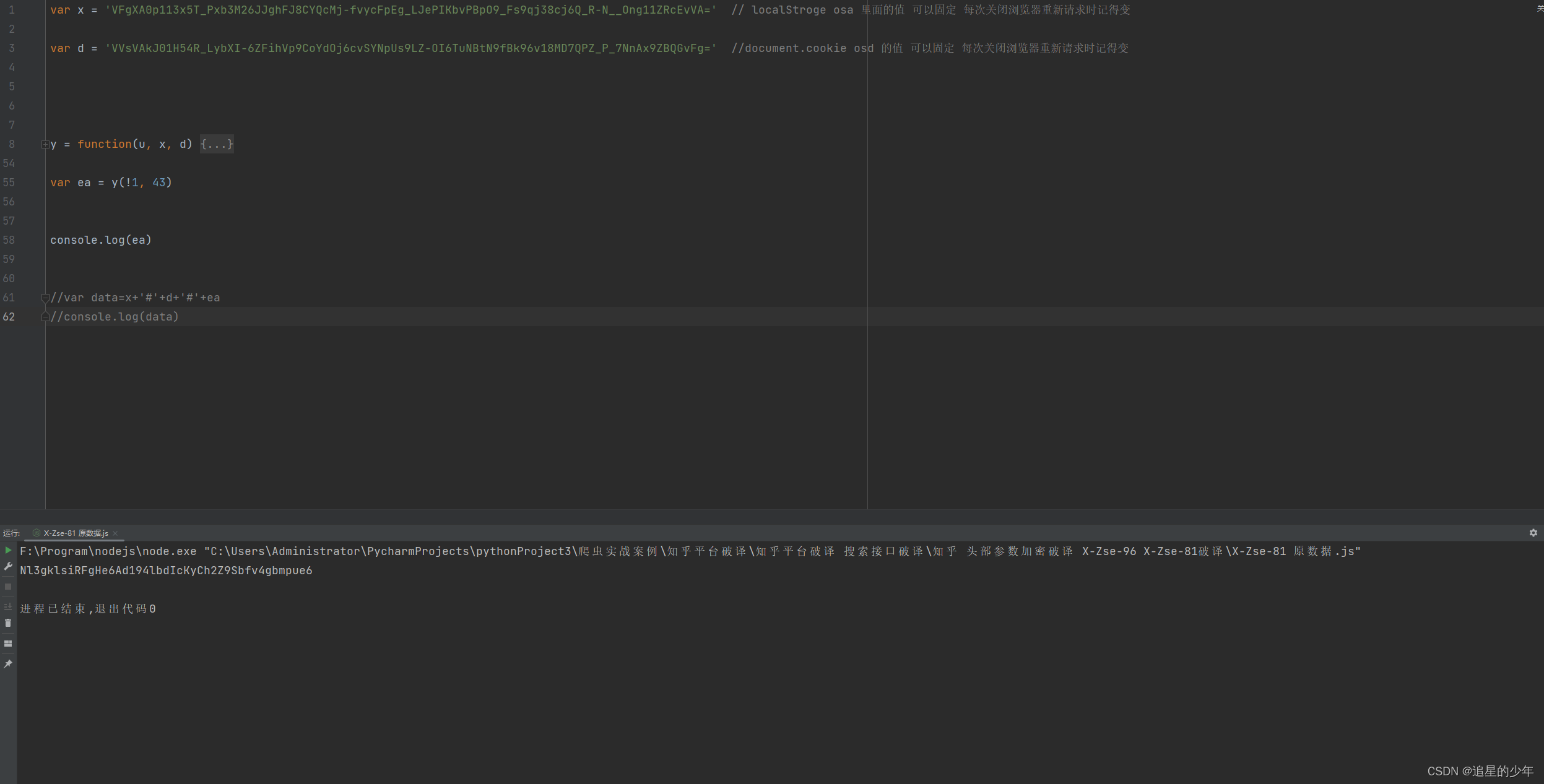Click the {...} folded code placeholder
This screenshot has width=1544, height=784.
coord(217,144)
